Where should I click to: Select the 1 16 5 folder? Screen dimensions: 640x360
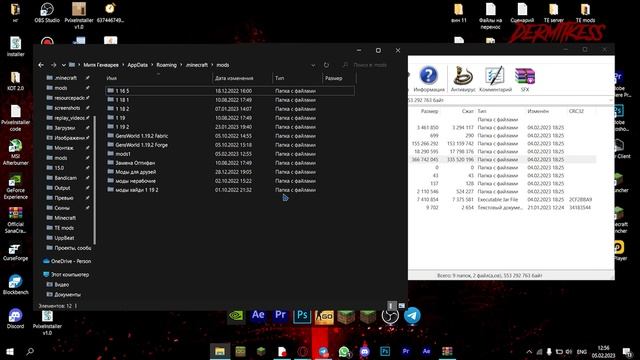pyautogui.click(x=230, y=91)
